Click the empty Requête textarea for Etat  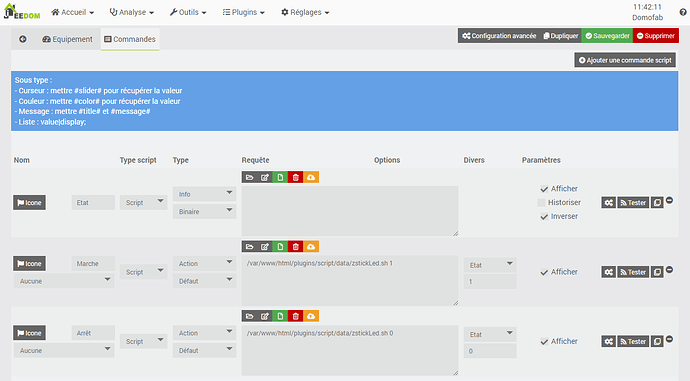350,211
